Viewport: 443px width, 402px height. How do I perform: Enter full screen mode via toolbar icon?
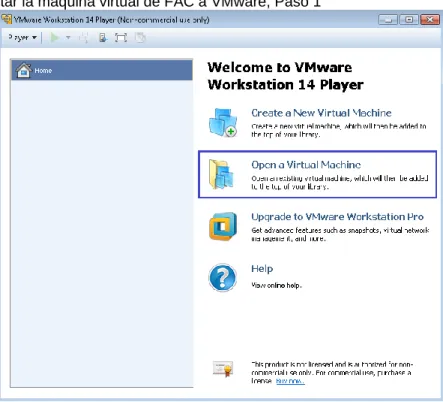(x=121, y=37)
